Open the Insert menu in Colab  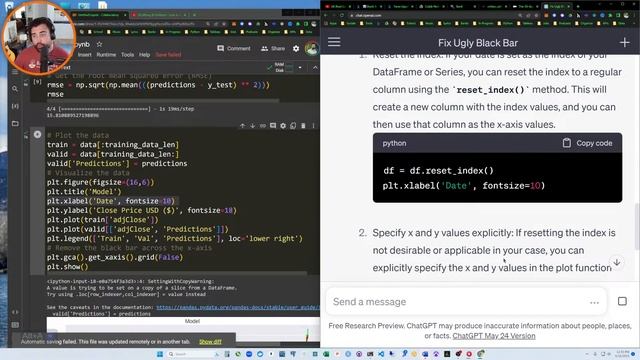pyautogui.click(x=84, y=55)
